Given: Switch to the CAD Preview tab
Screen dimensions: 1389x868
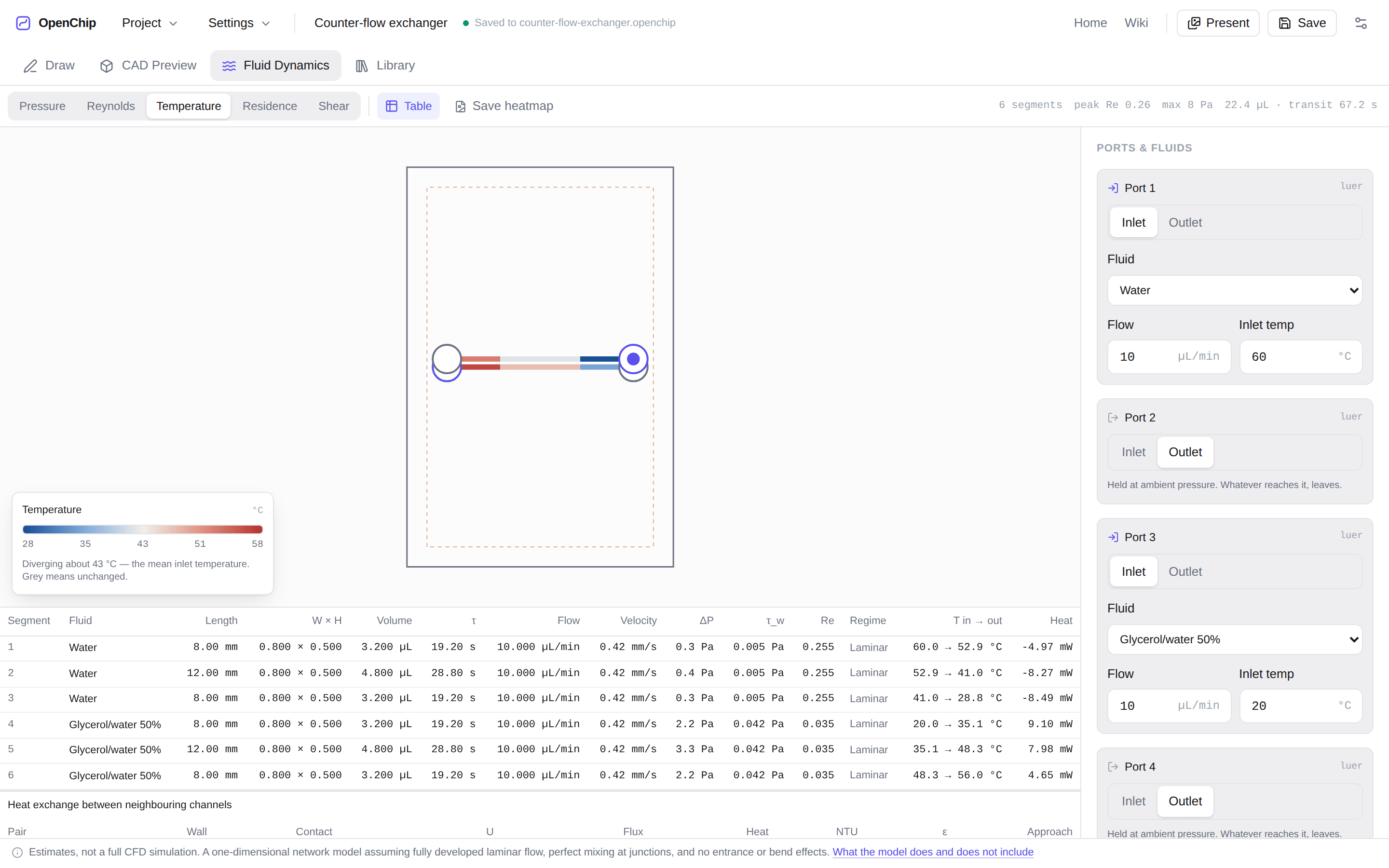Looking at the screenshot, I should 148,66.
